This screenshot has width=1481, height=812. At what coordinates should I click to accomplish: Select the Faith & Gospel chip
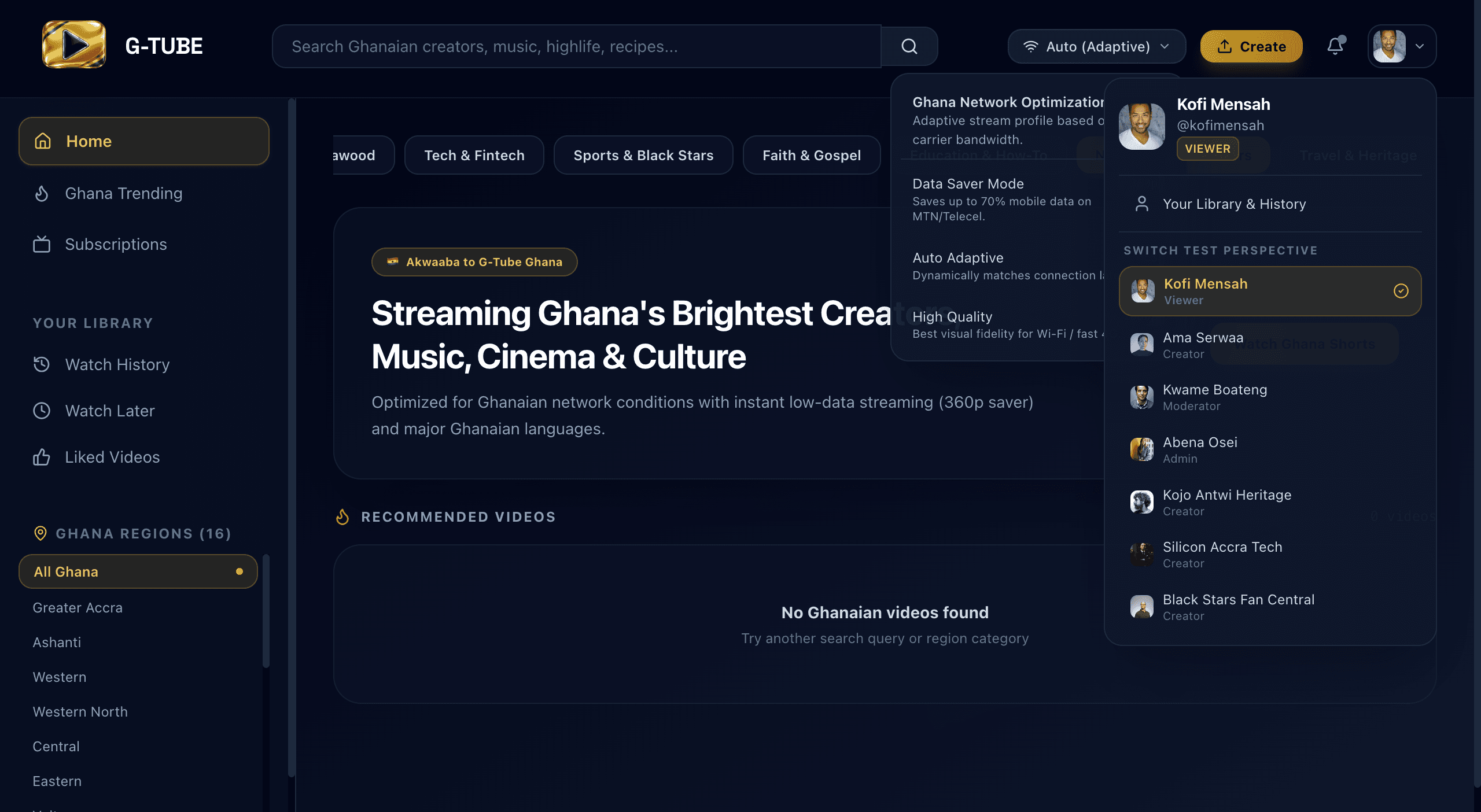click(x=812, y=155)
